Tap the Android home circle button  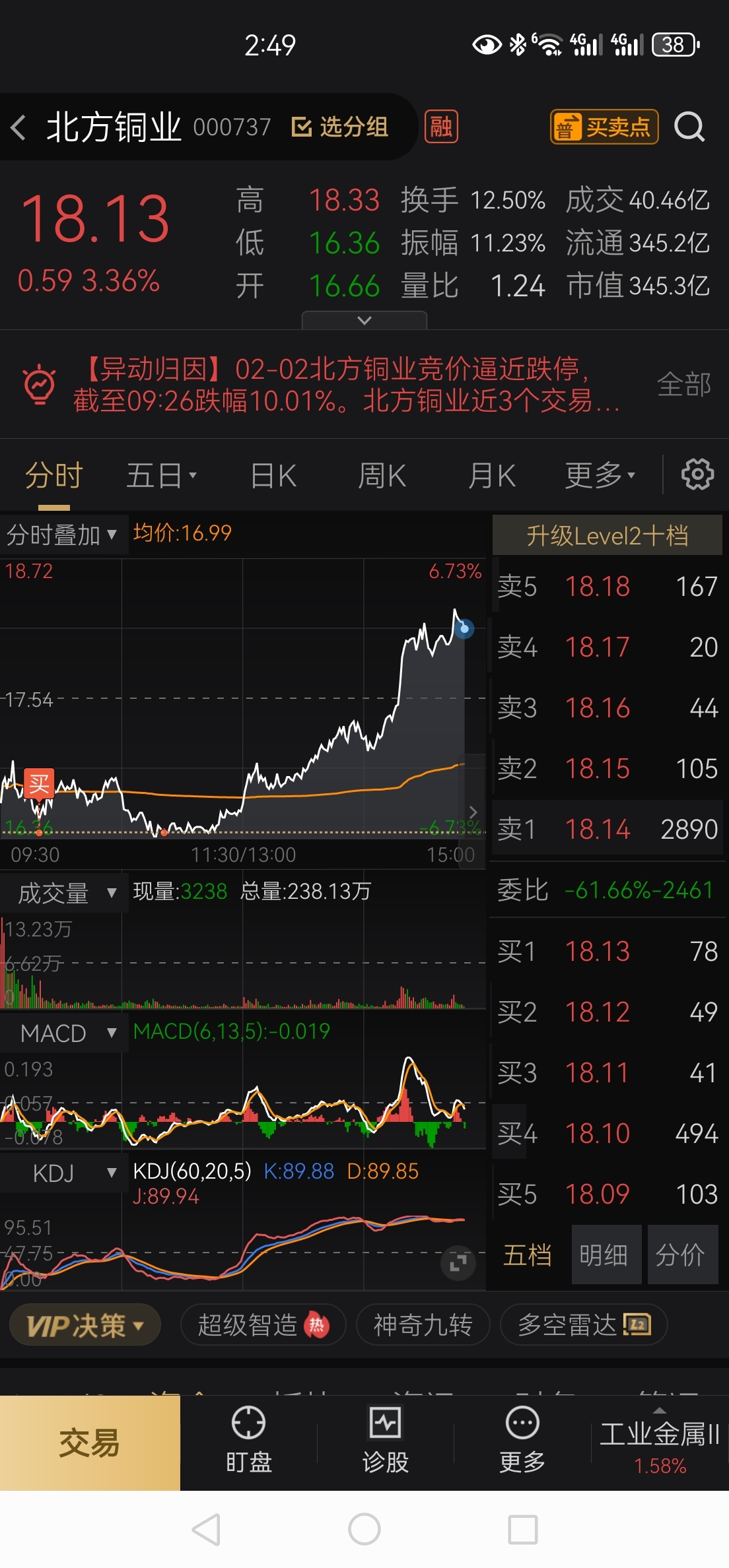point(364,1530)
